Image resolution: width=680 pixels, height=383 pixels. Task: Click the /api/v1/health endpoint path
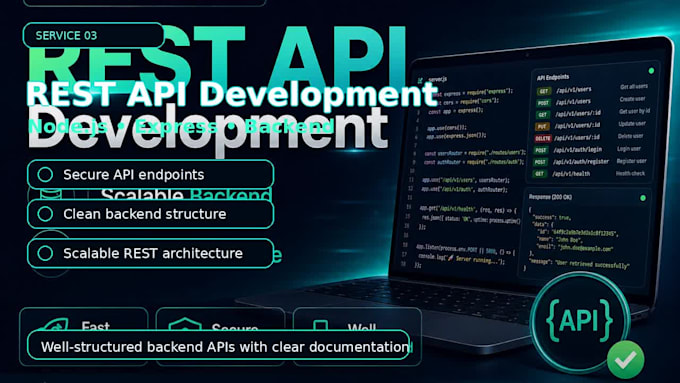(x=571, y=173)
